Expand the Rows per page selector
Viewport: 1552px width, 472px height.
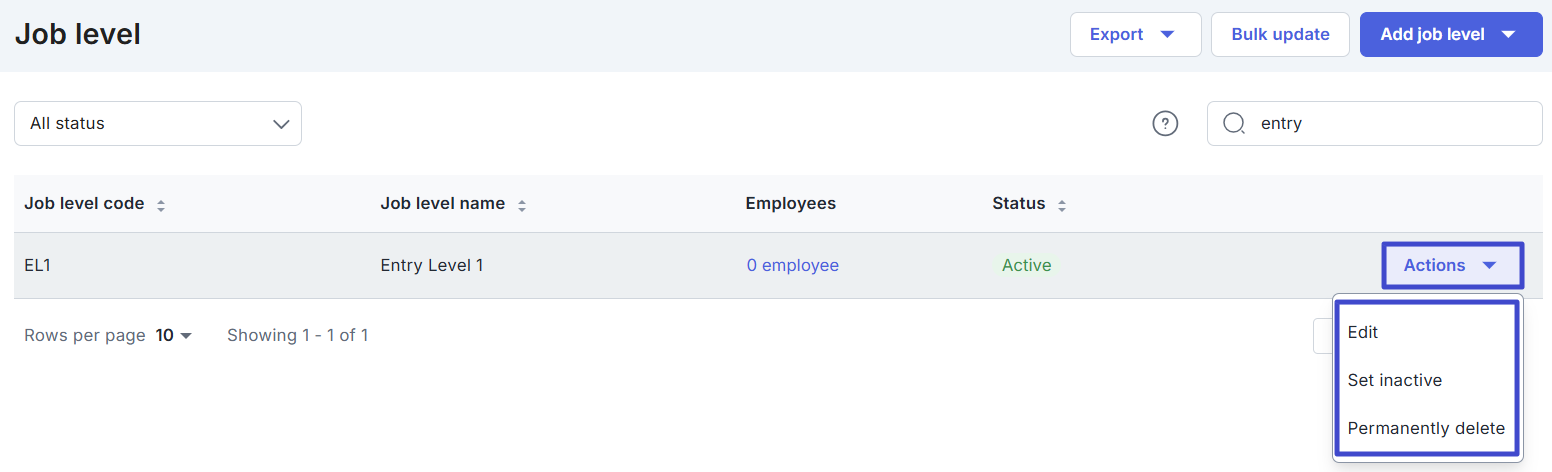pos(174,336)
